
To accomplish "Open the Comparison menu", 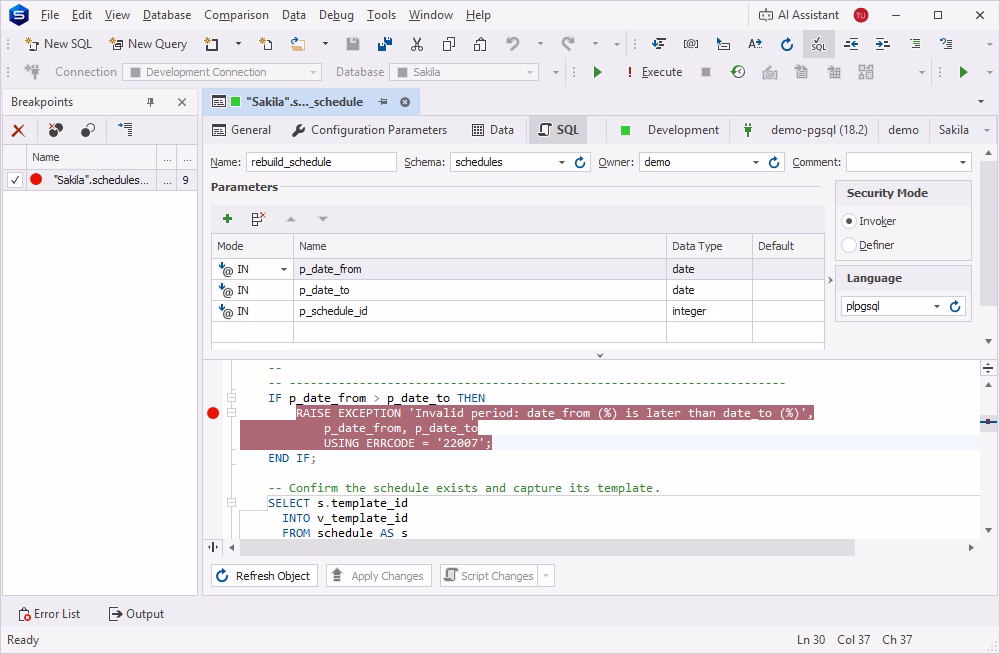I will coord(236,15).
